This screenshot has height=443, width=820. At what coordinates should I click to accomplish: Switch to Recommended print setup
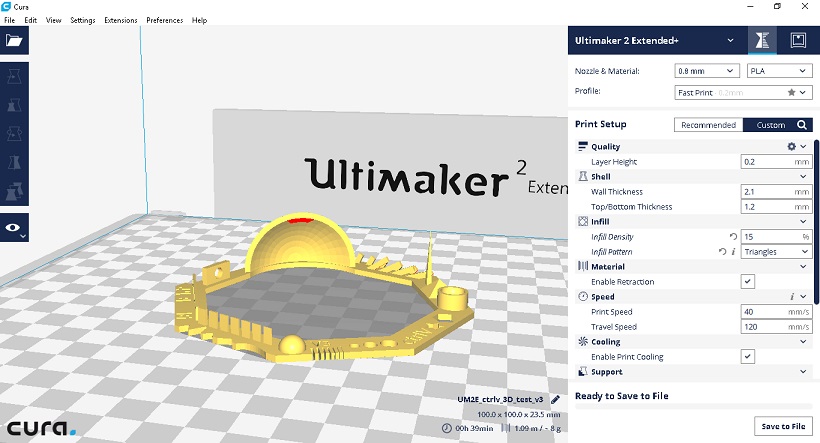(x=708, y=124)
